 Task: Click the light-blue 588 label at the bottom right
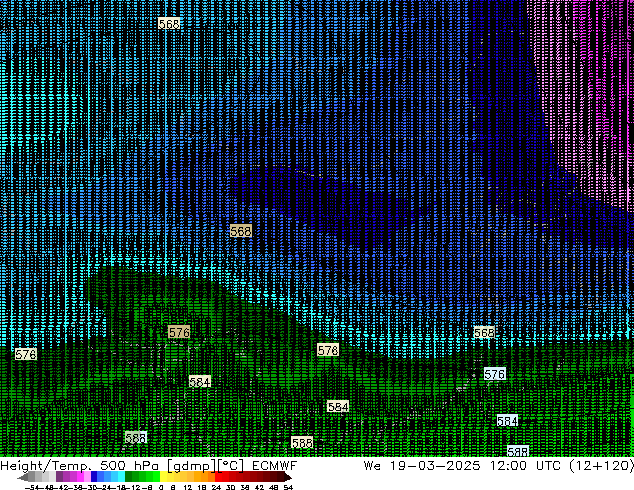518,451
